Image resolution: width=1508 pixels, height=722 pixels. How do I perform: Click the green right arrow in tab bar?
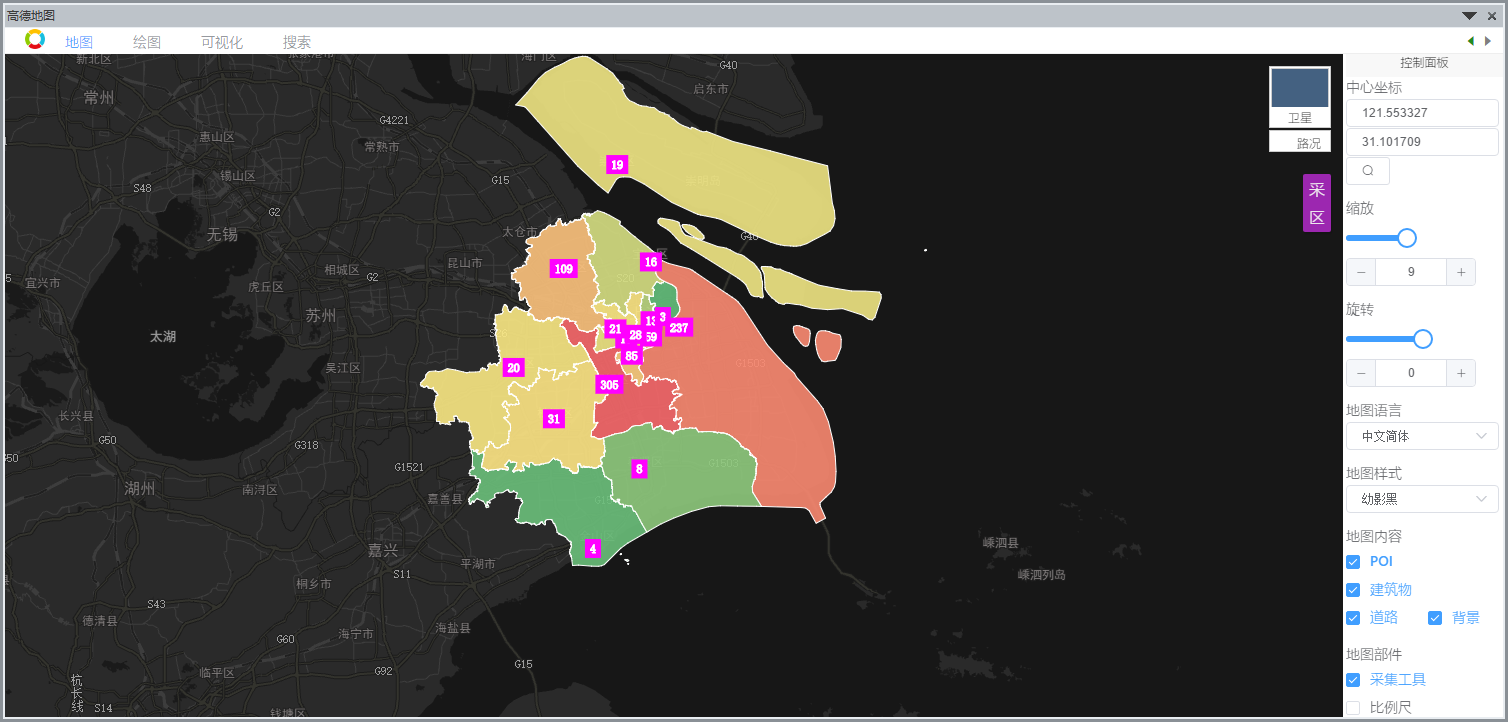(1488, 41)
